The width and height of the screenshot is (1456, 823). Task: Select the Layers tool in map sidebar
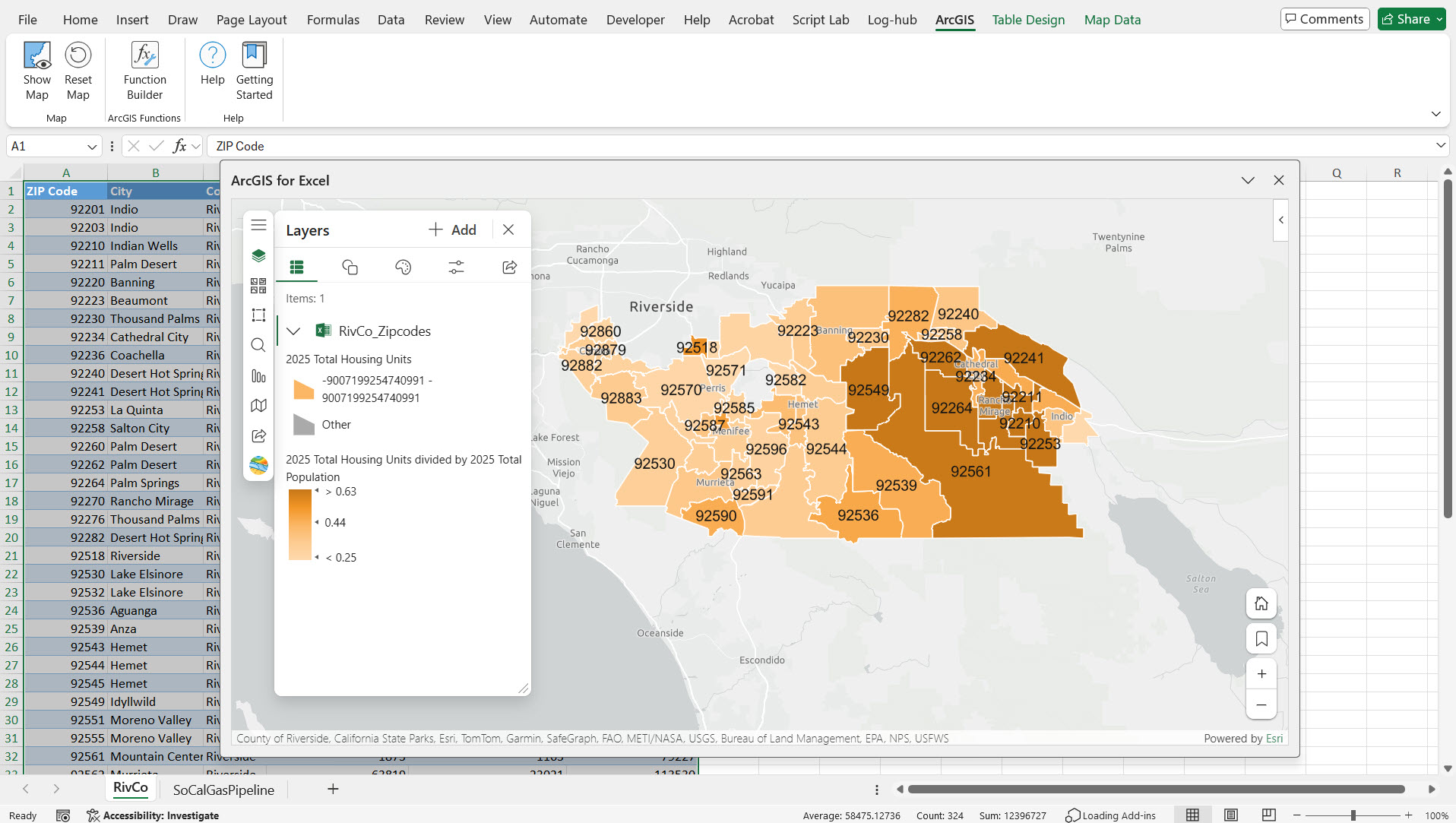258,255
